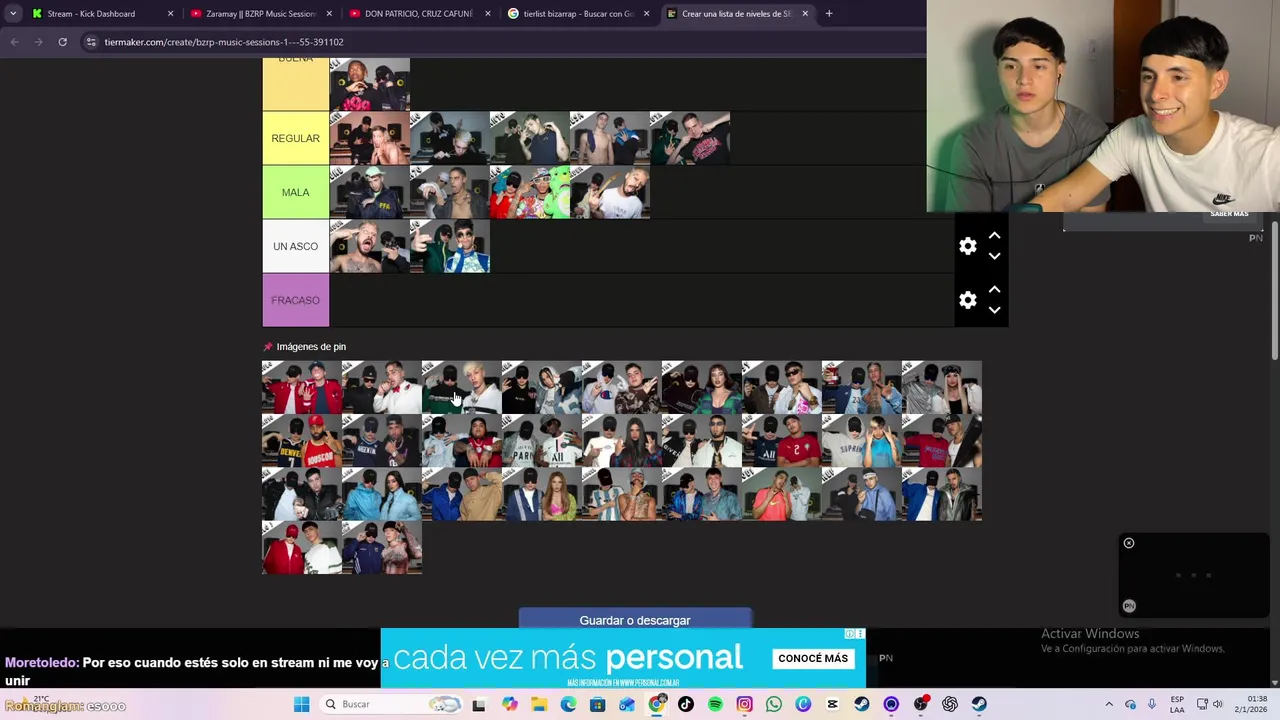
Task: Click the UN ASCO tier label
Action: pos(295,246)
